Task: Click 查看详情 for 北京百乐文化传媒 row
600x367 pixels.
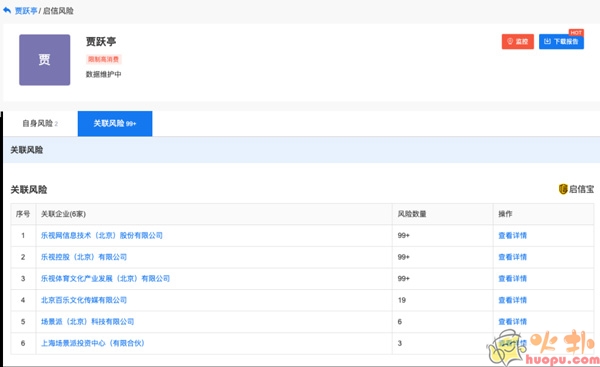Action: click(x=512, y=300)
